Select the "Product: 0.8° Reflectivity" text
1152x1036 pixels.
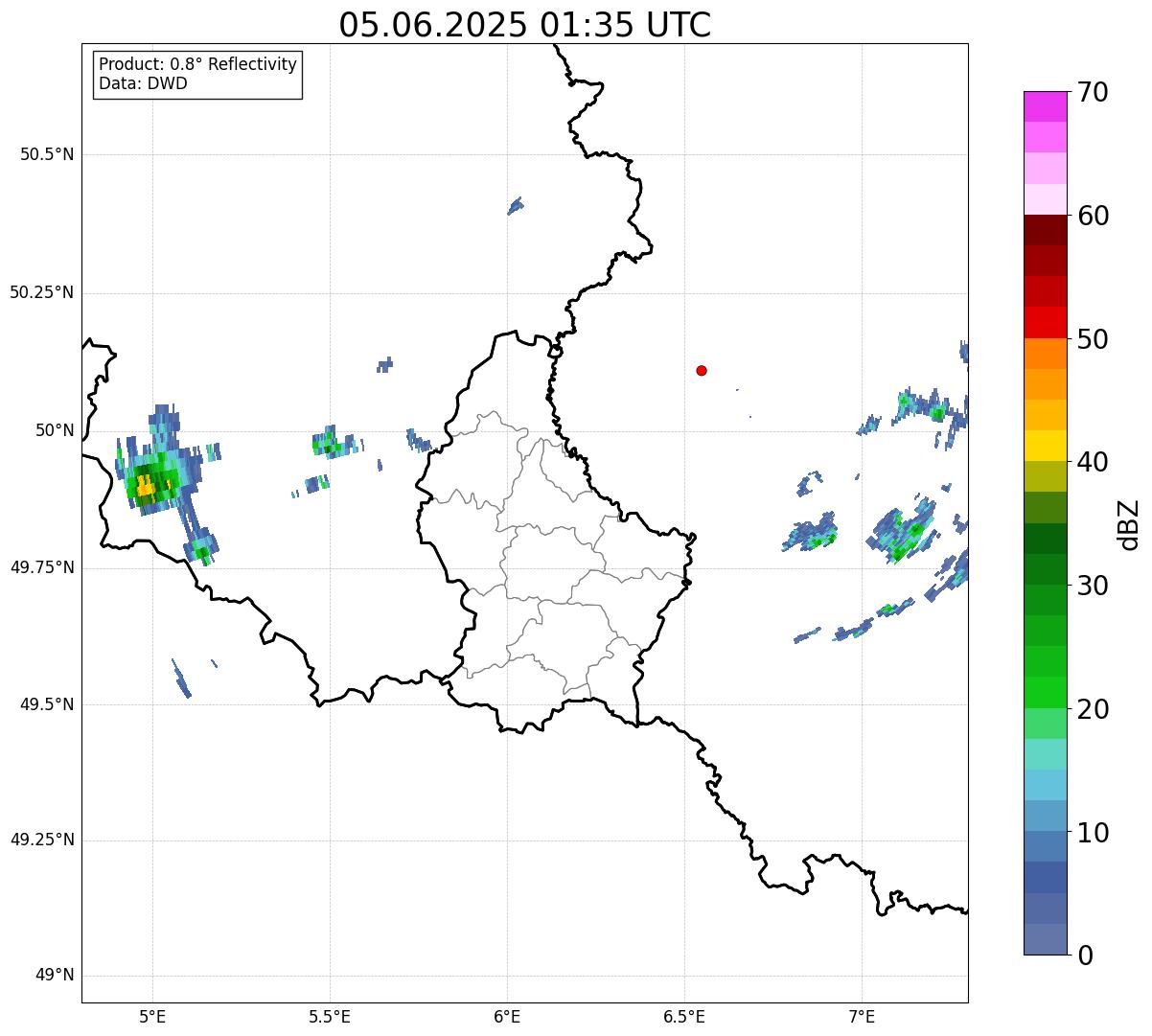pyautogui.click(x=198, y=64)
